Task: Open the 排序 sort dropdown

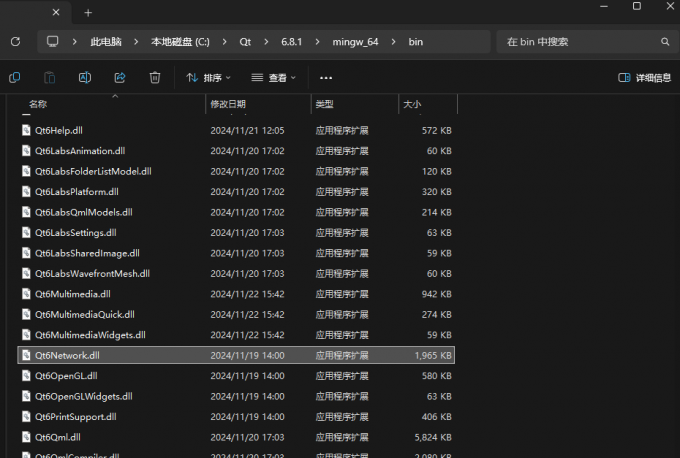Action: pyautogui.click(x=208, y=77)
